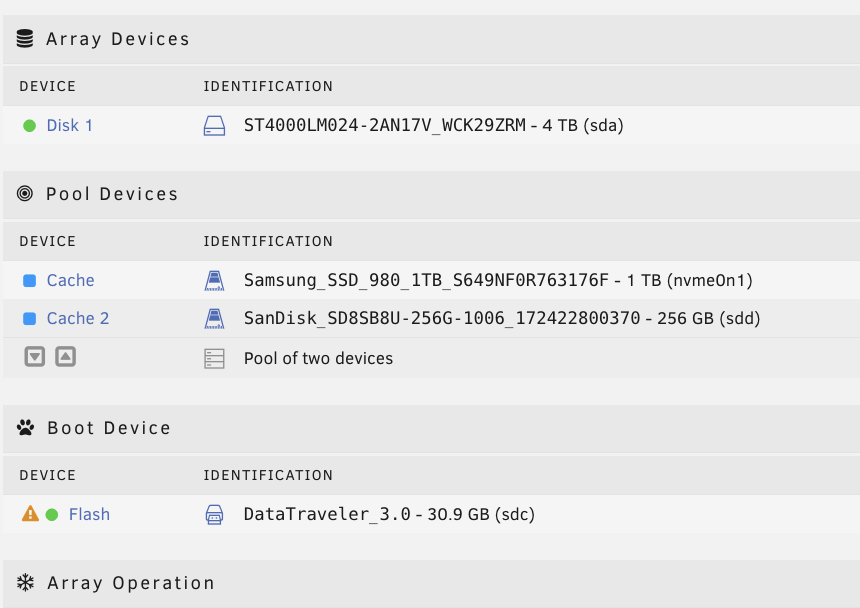The image size is (860, 608).
Task: Click the SSD icon beside SanDisk_SD8SB8U
Action: (214, 318)
